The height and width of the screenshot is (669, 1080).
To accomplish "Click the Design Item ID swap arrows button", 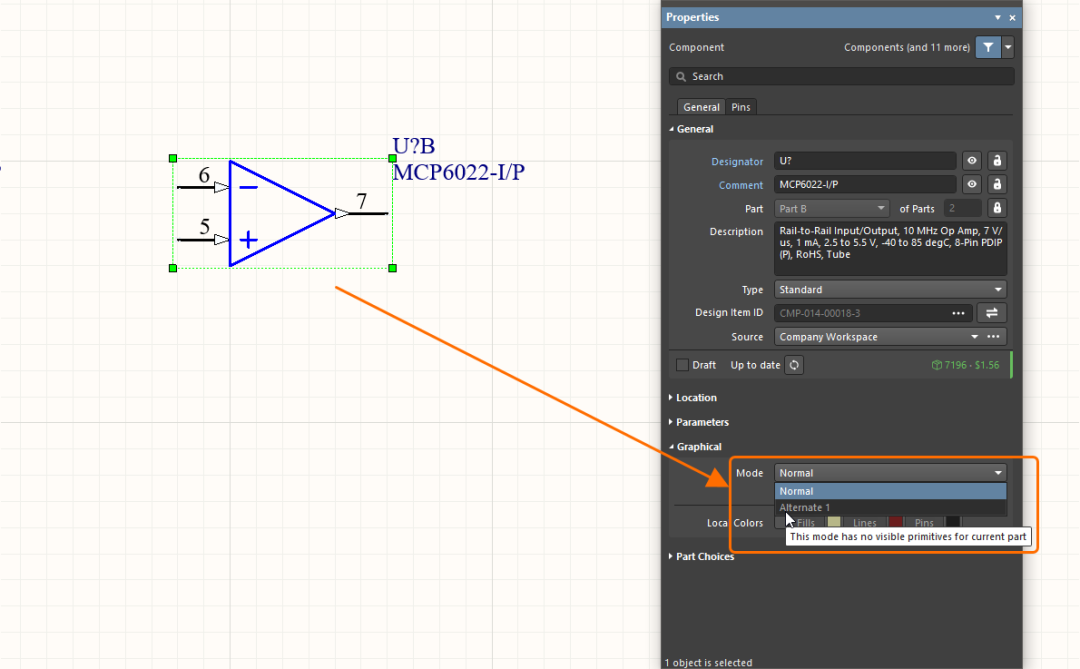I will coord(992,313).
